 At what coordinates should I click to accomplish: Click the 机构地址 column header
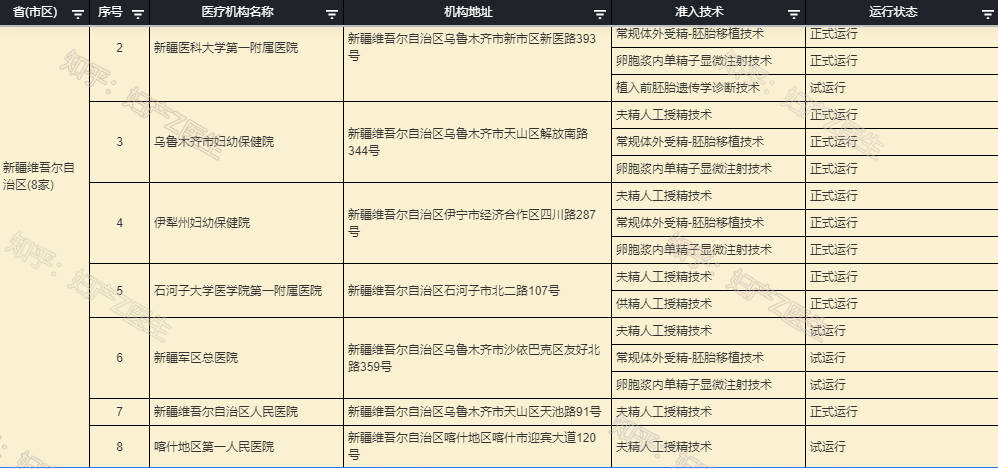coord(477,13)
